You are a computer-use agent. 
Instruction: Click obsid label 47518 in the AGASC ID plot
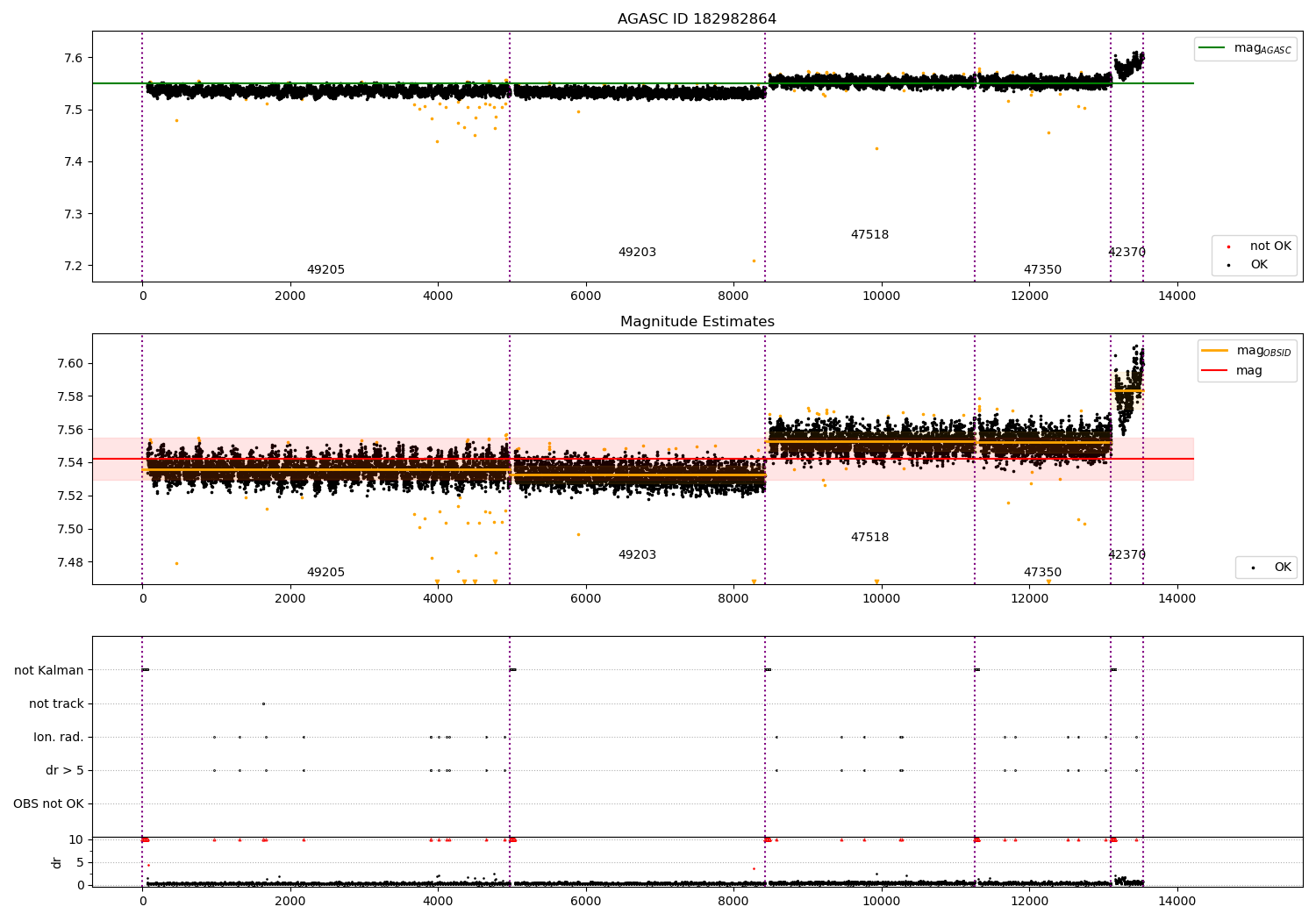click(869, 235)
